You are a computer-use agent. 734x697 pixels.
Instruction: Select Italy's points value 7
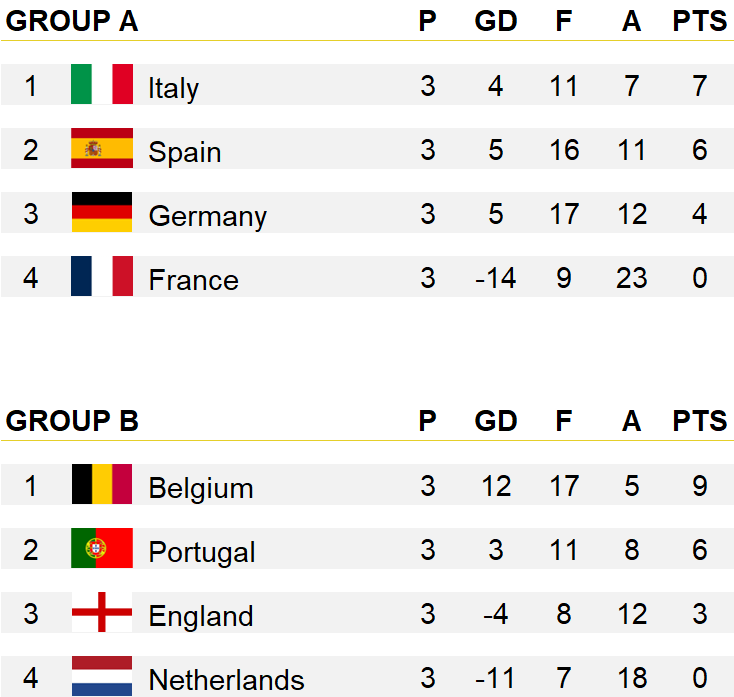[699, 86]
